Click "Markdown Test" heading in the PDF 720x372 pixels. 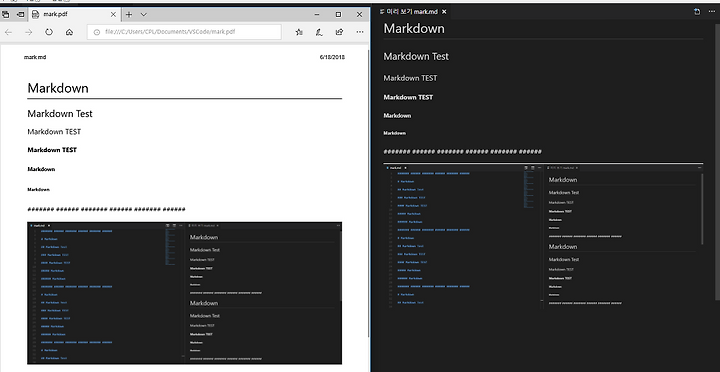pos(60,114)
